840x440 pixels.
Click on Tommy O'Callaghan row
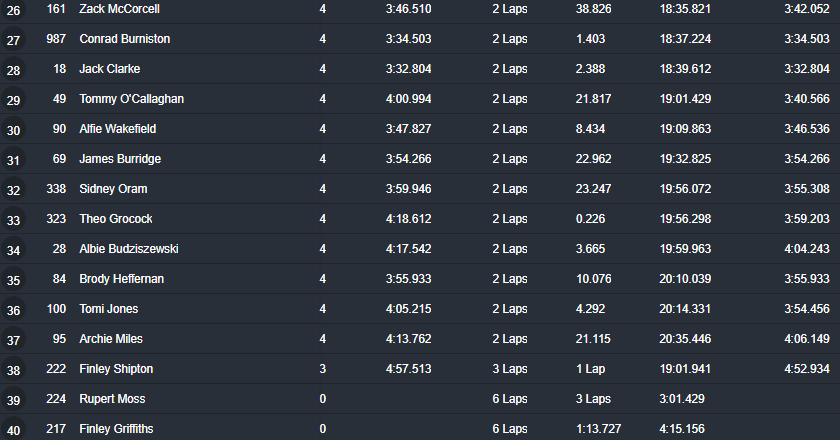(131, 99)
